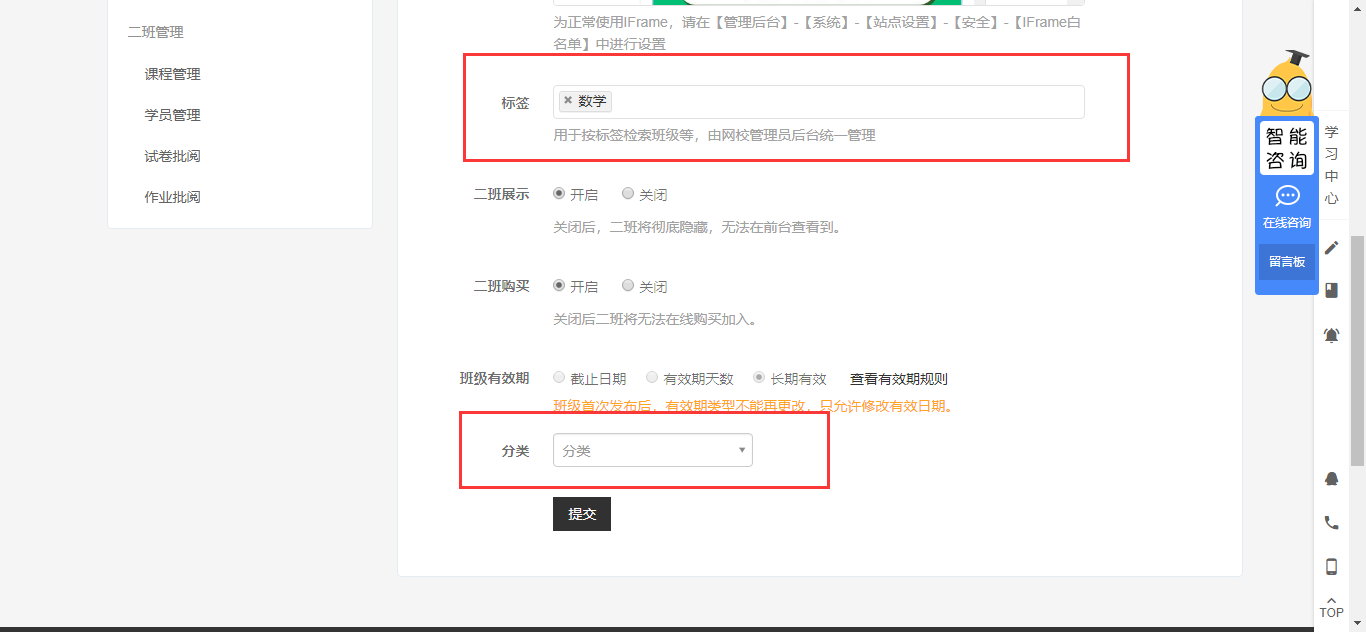The image size is (1366, 632).
Task: Open the 分类 dropdown
Action: pyautogui.click(x=652, y=450)
